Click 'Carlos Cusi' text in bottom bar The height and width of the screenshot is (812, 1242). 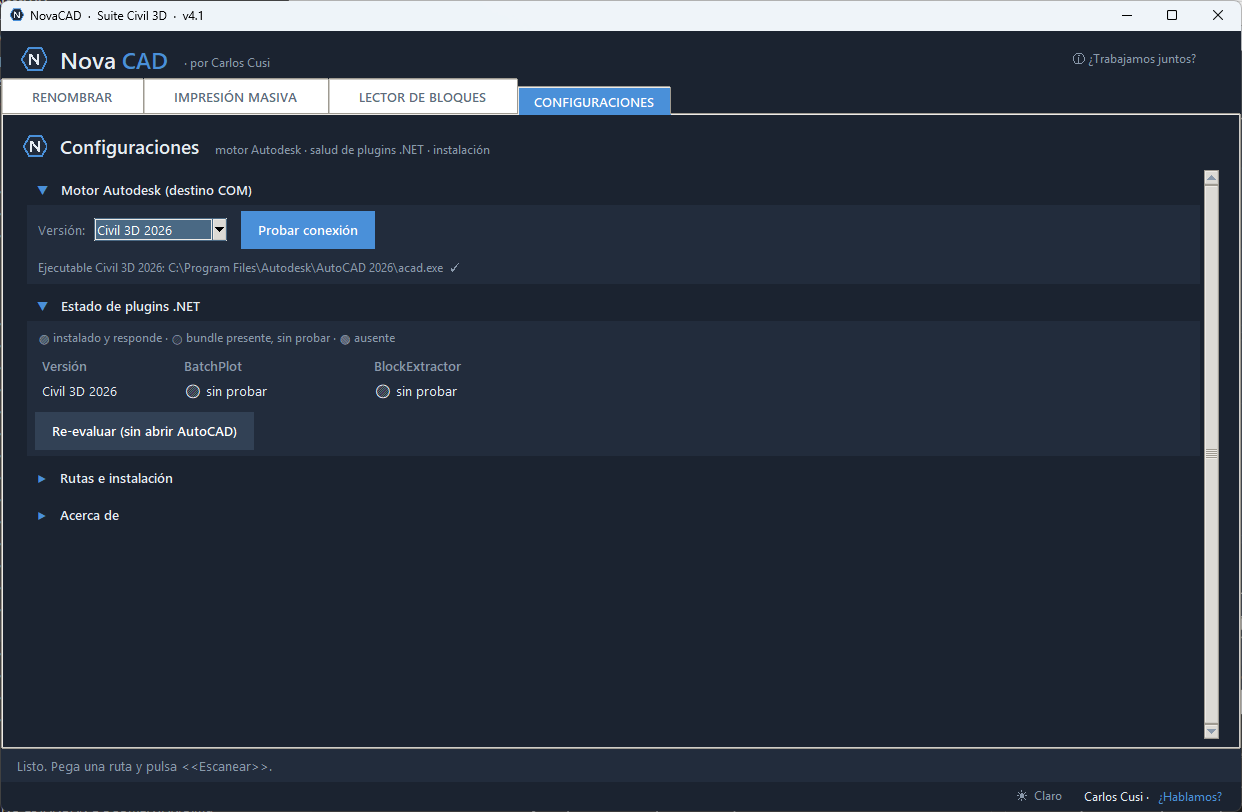point(1113,797)
